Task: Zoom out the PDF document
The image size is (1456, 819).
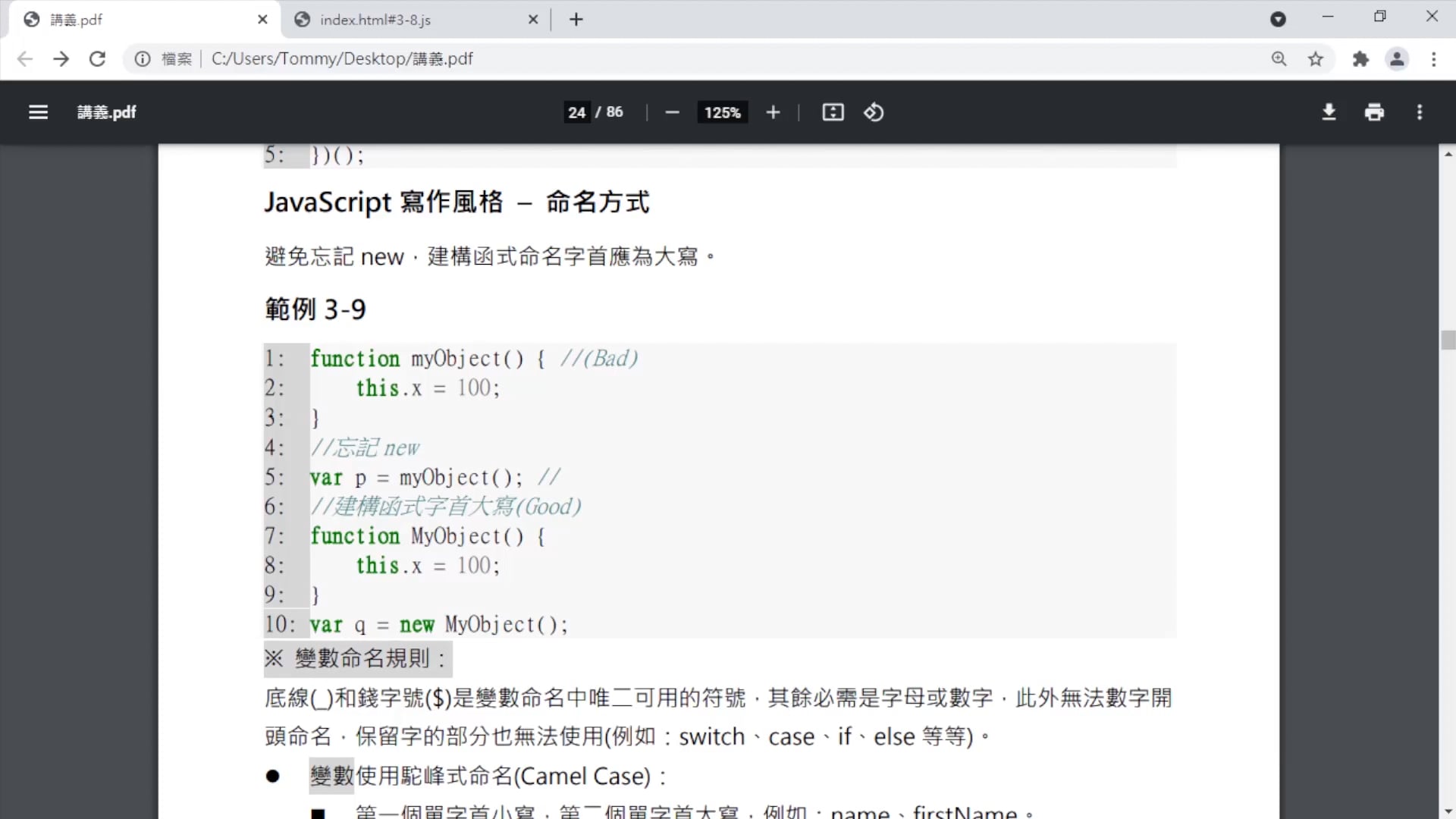Action: click(x=672, y=112)
